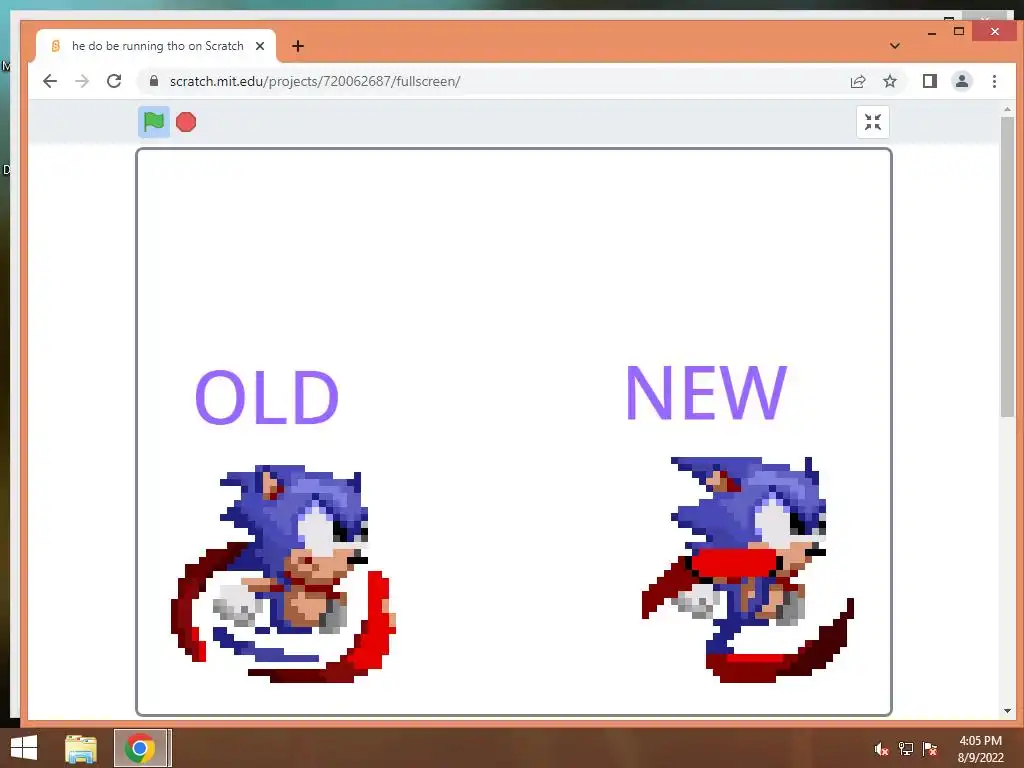
Task: Share this page using the share icon
Action: [857, 81]
